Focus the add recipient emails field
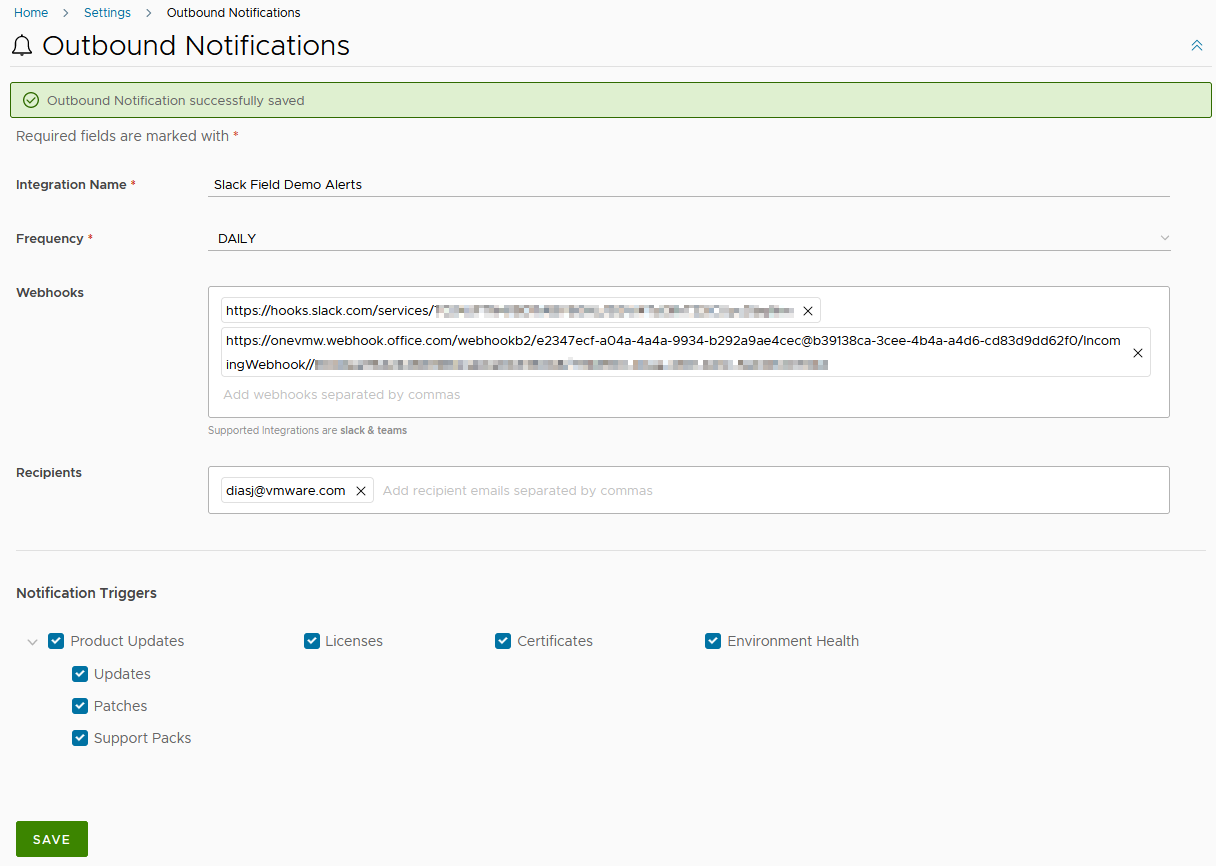 coord(770,491)
